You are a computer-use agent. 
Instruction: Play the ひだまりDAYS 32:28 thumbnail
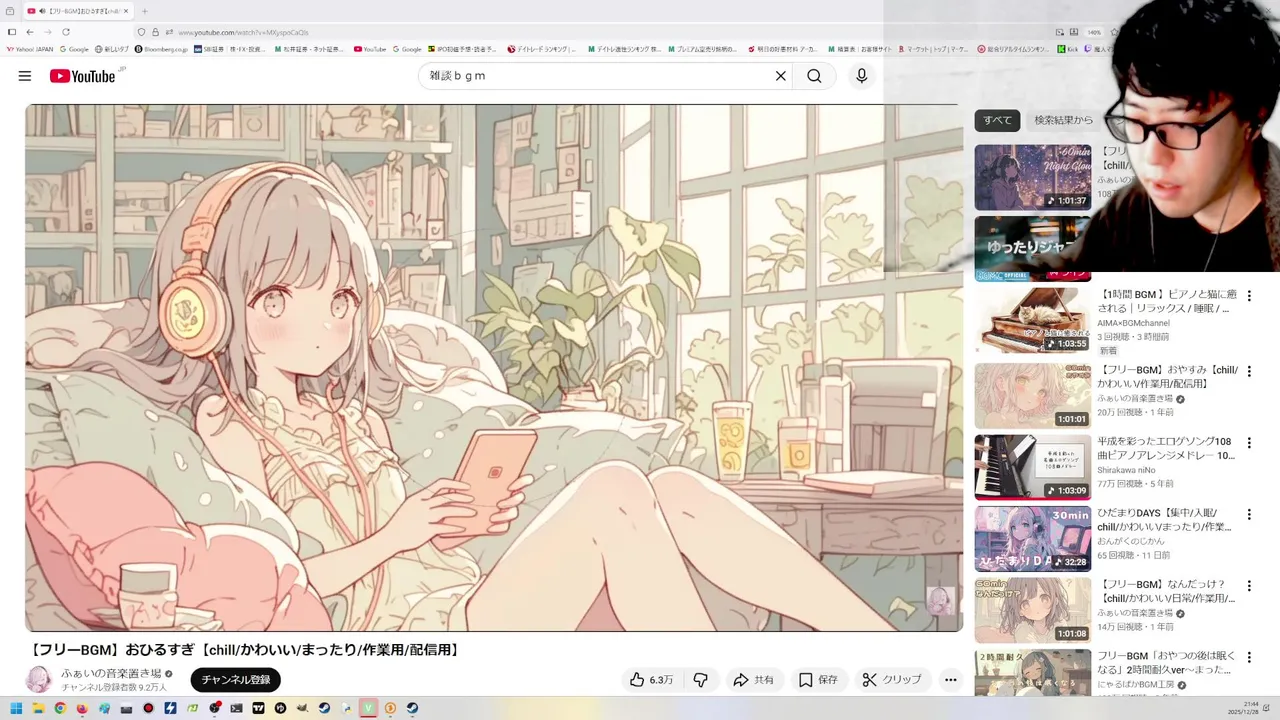tap(1033, 538)
